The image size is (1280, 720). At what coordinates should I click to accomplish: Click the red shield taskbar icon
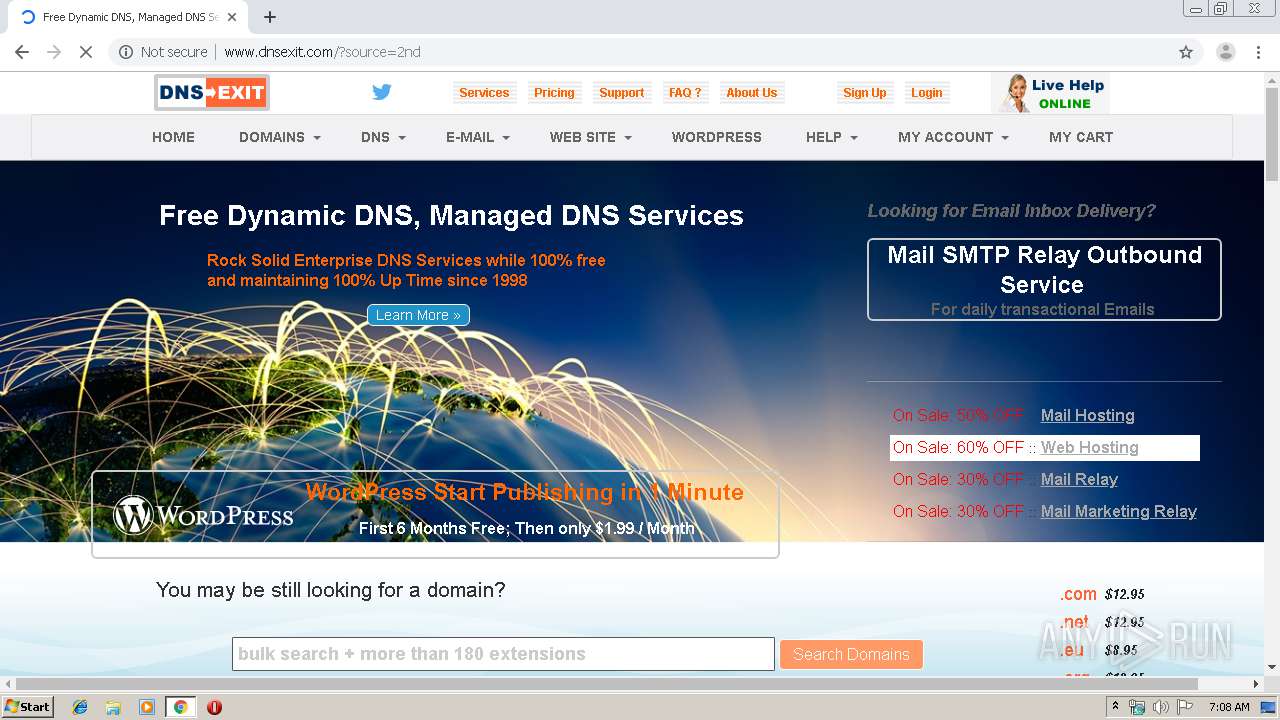pos(214,707)
